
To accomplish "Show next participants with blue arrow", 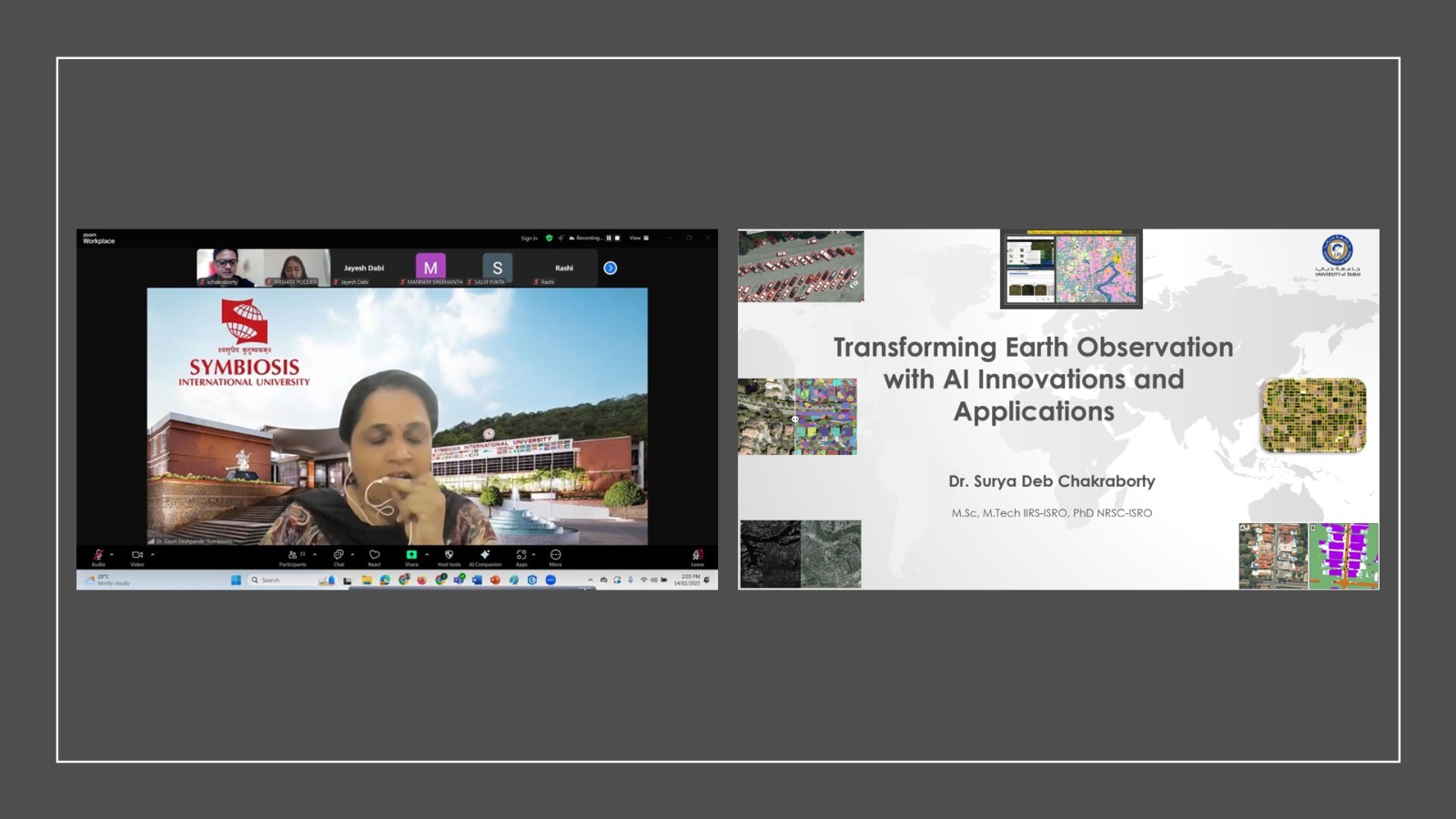I will pyautogui.click(x=611, y=268).
